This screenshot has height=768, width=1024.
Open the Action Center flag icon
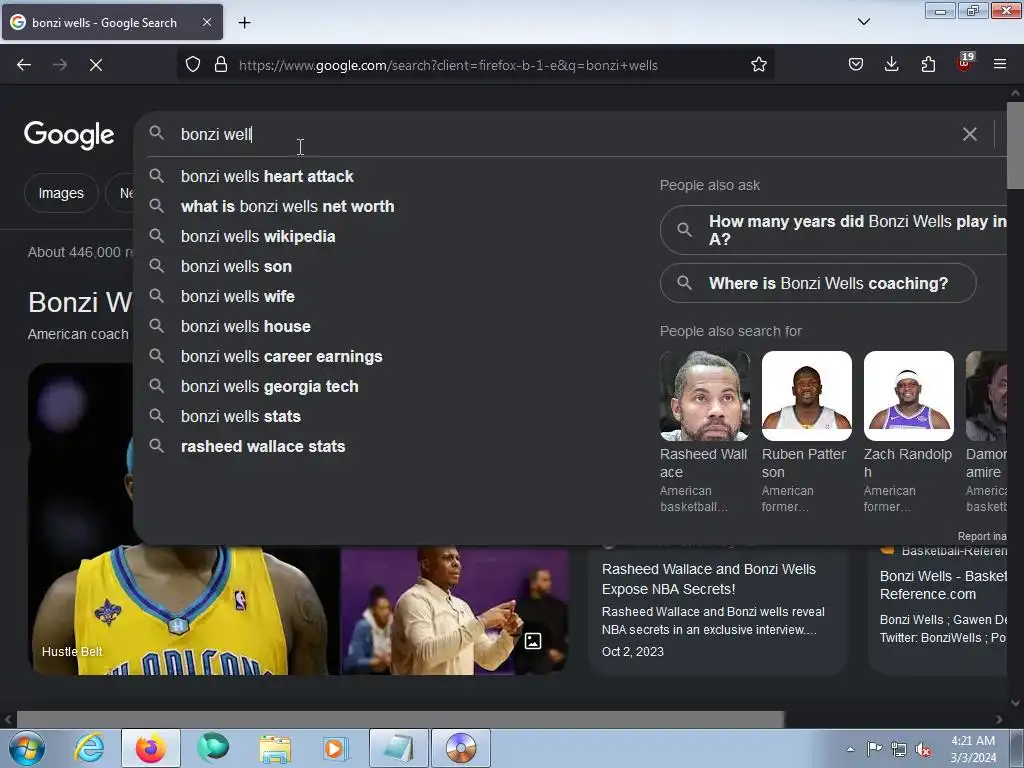click(874, 749)
